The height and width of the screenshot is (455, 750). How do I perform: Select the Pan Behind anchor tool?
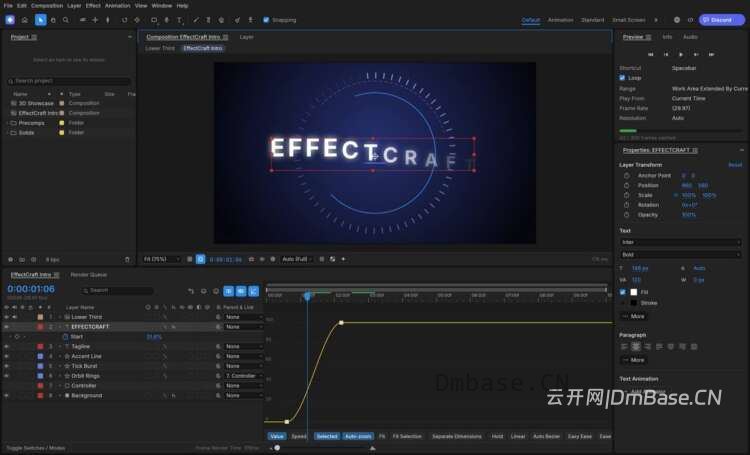pyautogui.click(x=137, y=20)
